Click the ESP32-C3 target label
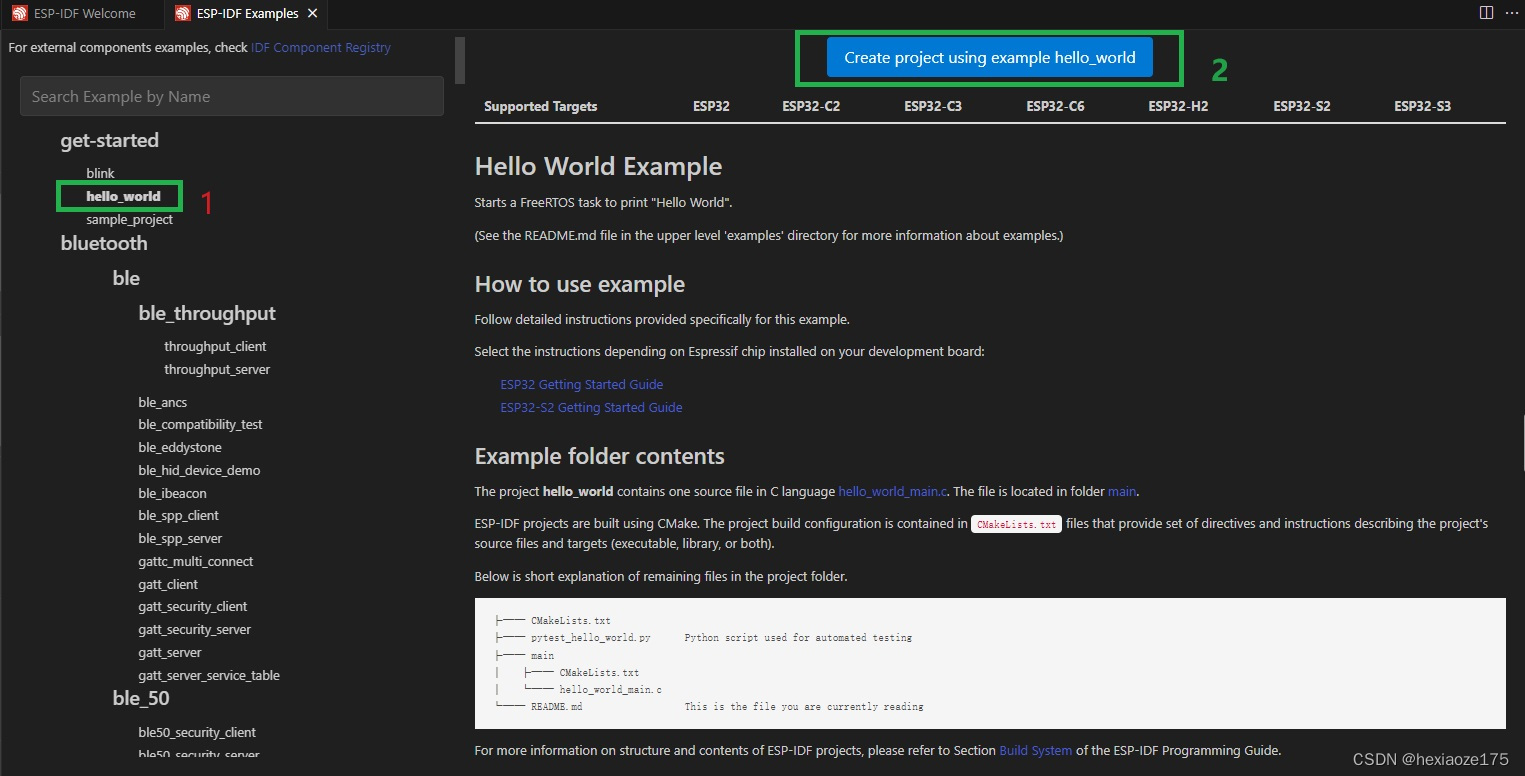 (933, 106)
